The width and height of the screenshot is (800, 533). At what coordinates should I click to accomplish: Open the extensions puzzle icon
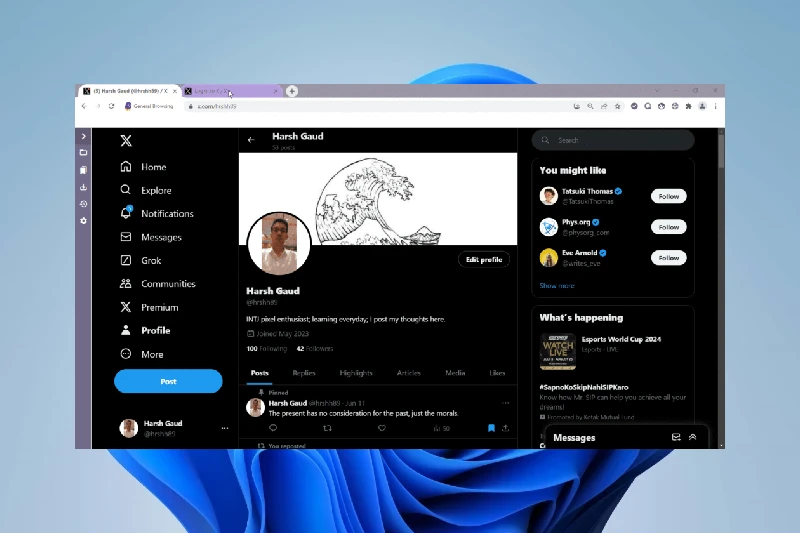coord(688,106)
